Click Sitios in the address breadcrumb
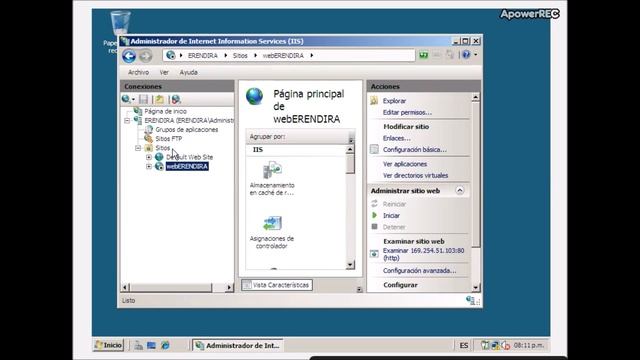Screen dimensions: 640x360 point(240,56)
